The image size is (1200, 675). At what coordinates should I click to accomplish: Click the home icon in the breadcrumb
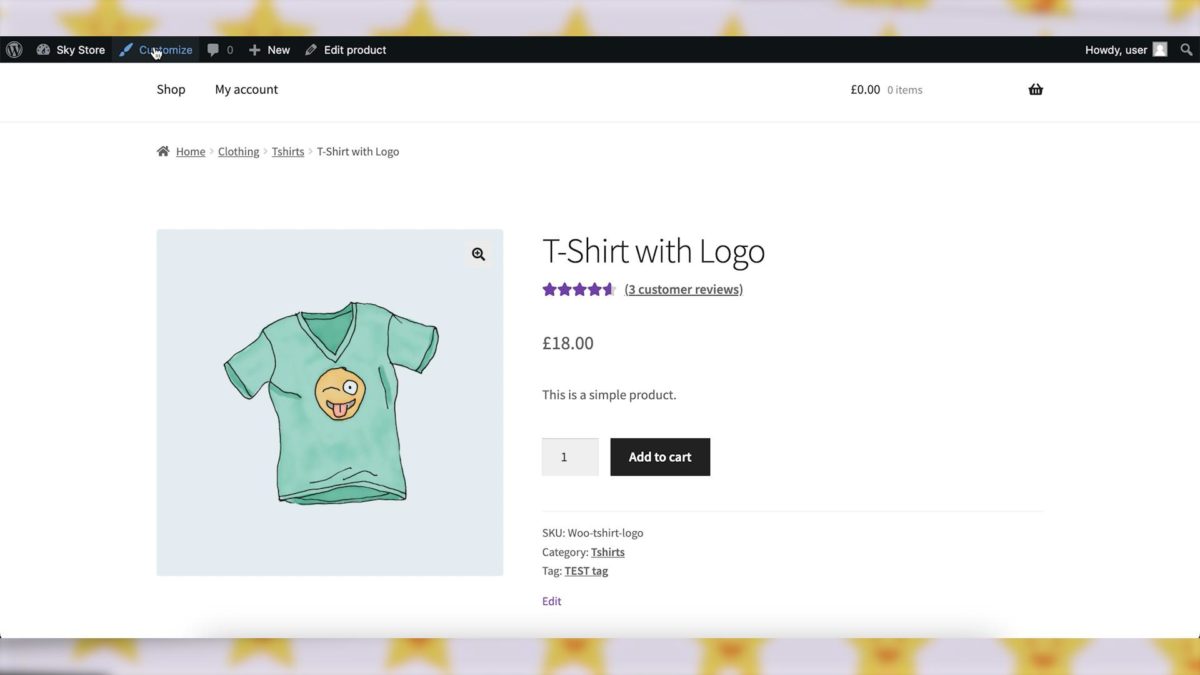(x=162, y=151)
